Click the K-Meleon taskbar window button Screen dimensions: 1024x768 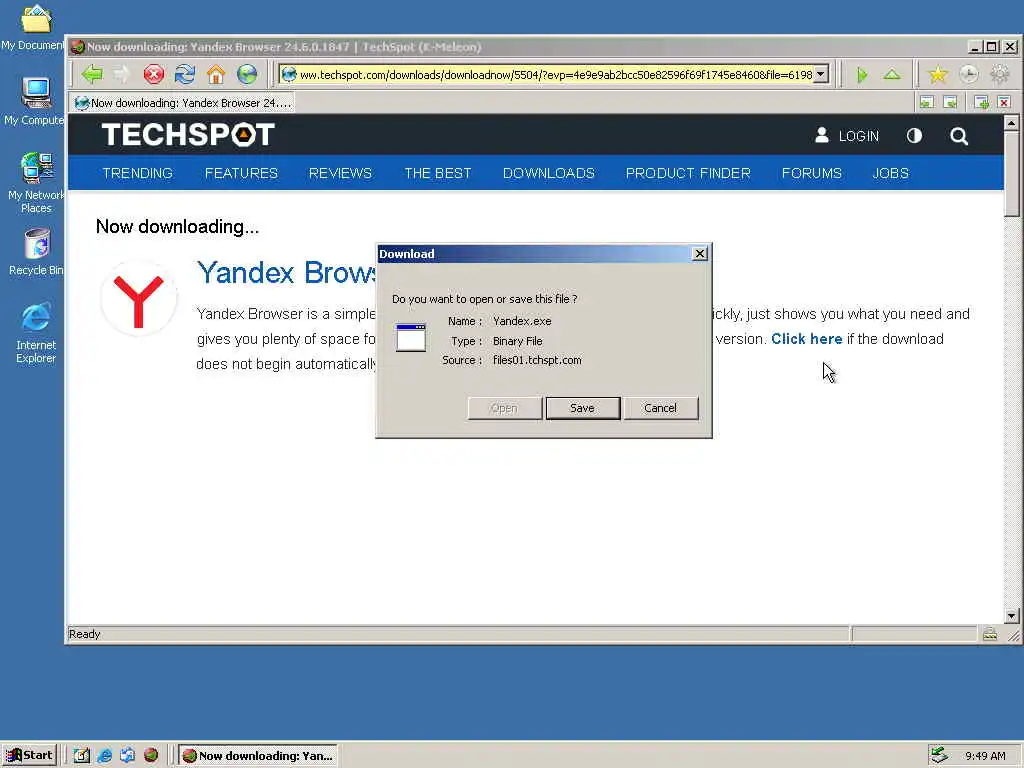coord(258,756)
